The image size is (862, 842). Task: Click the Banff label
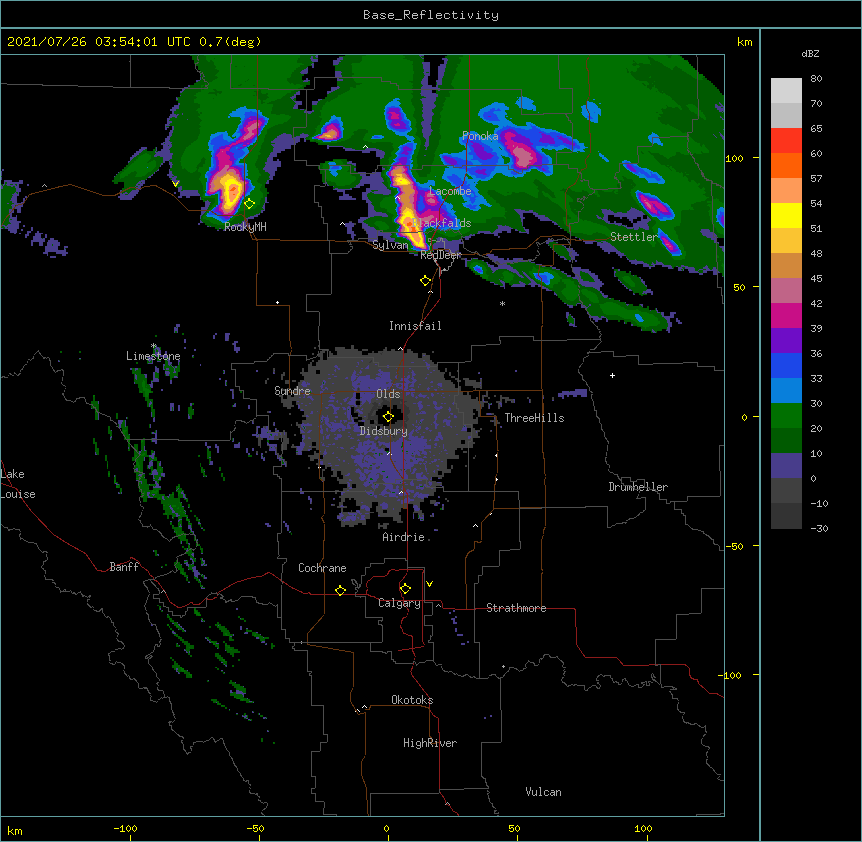pyautogui.click(x=124, y=567)
